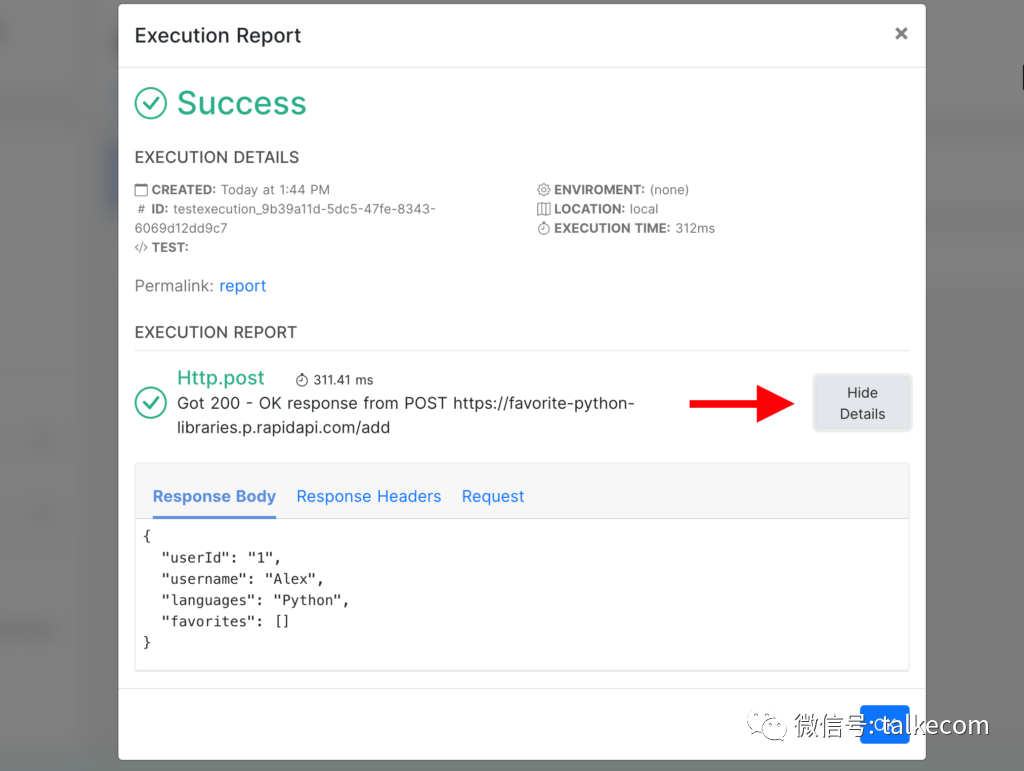Click the large green Success checkmark icon
The height and width of the screenshot is (771, 1024).
tap(151, 103)
